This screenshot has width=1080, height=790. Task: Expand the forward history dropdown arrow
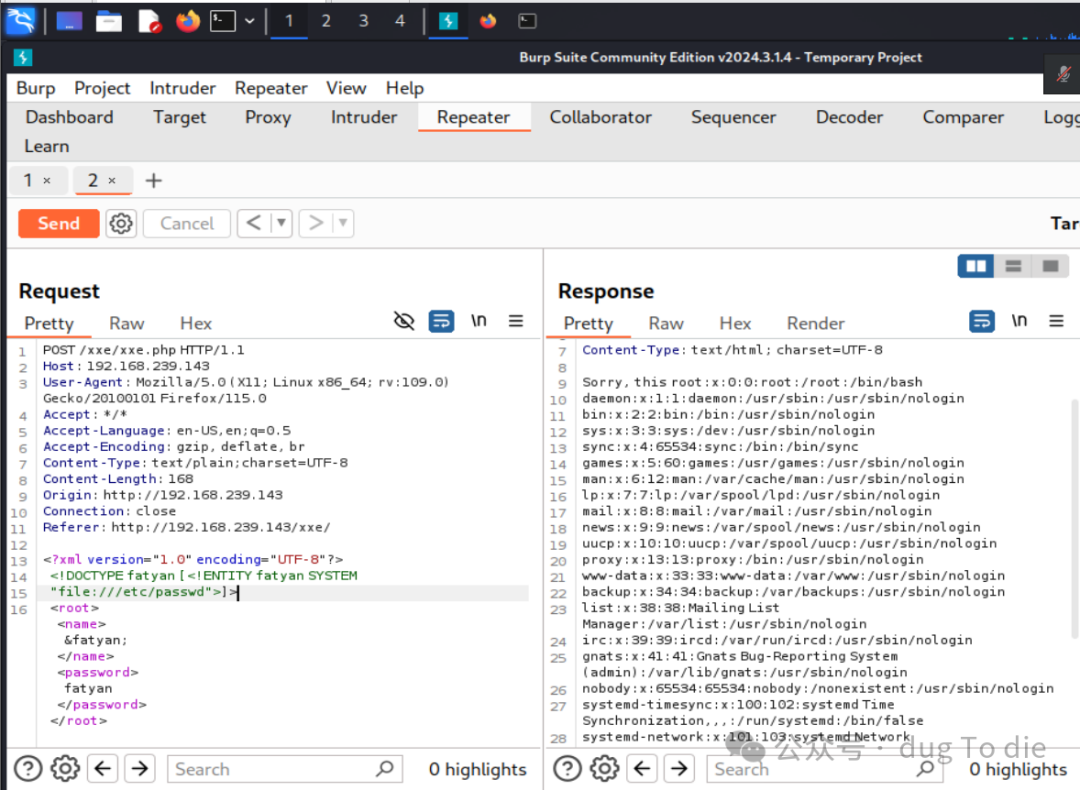(342, 223)
